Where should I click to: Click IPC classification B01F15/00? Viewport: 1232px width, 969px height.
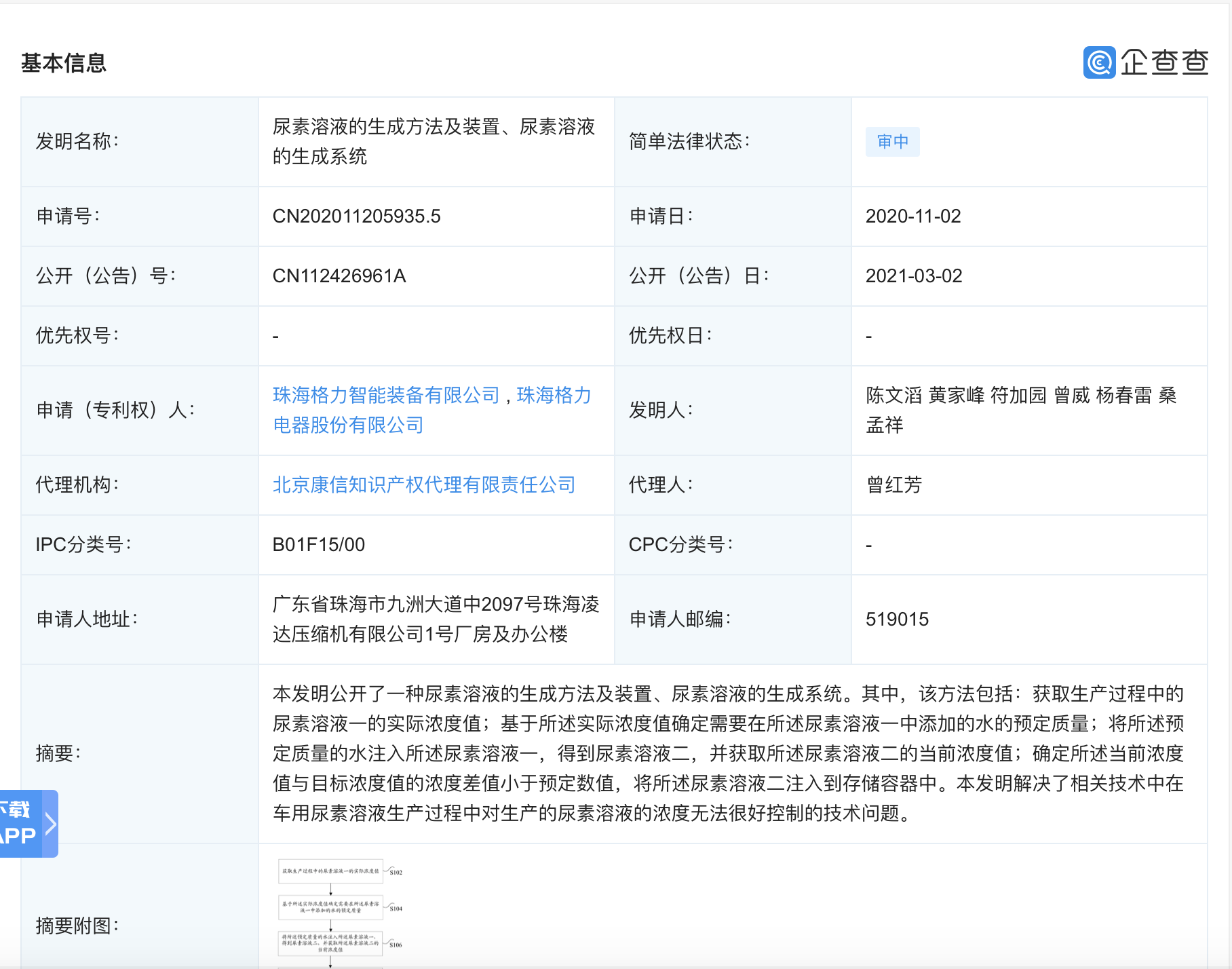319,545
